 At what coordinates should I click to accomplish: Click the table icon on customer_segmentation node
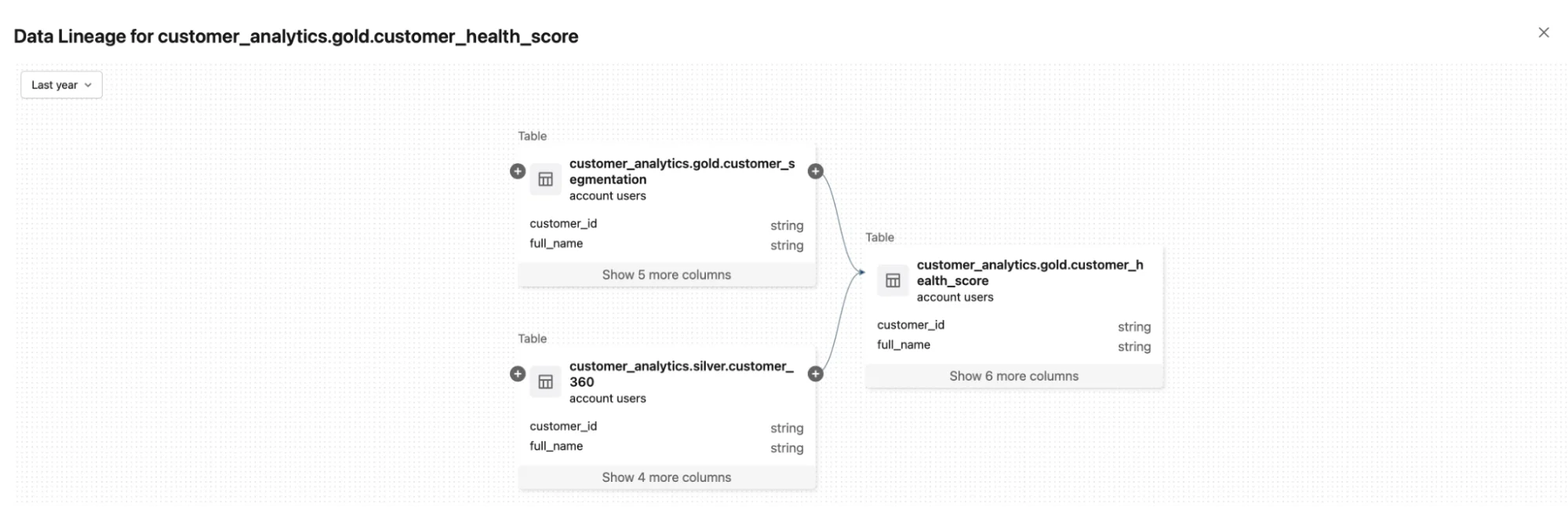(x=544, y=179)
